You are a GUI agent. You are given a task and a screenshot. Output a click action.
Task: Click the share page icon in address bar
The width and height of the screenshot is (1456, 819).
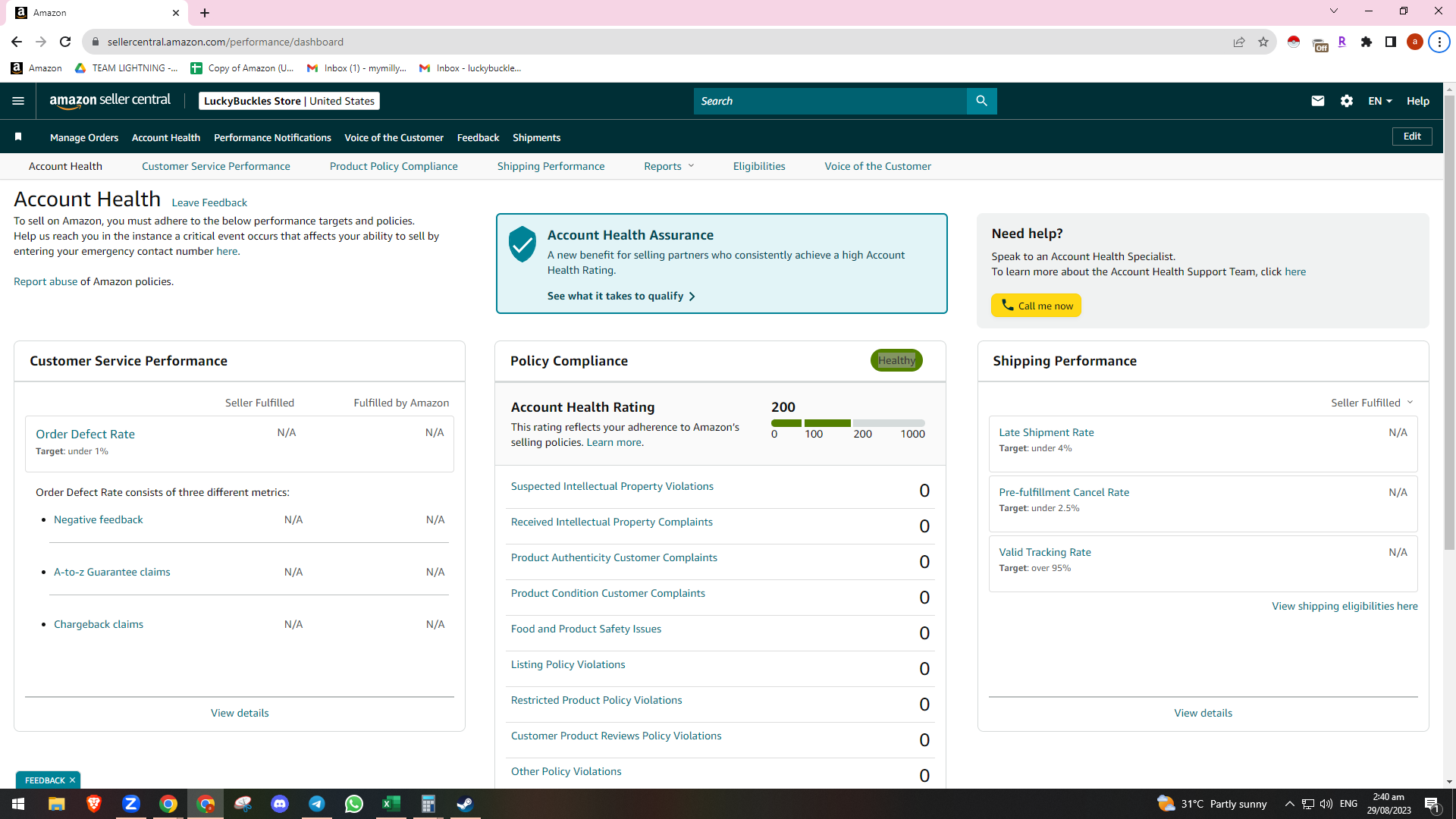coord(1239,42)
